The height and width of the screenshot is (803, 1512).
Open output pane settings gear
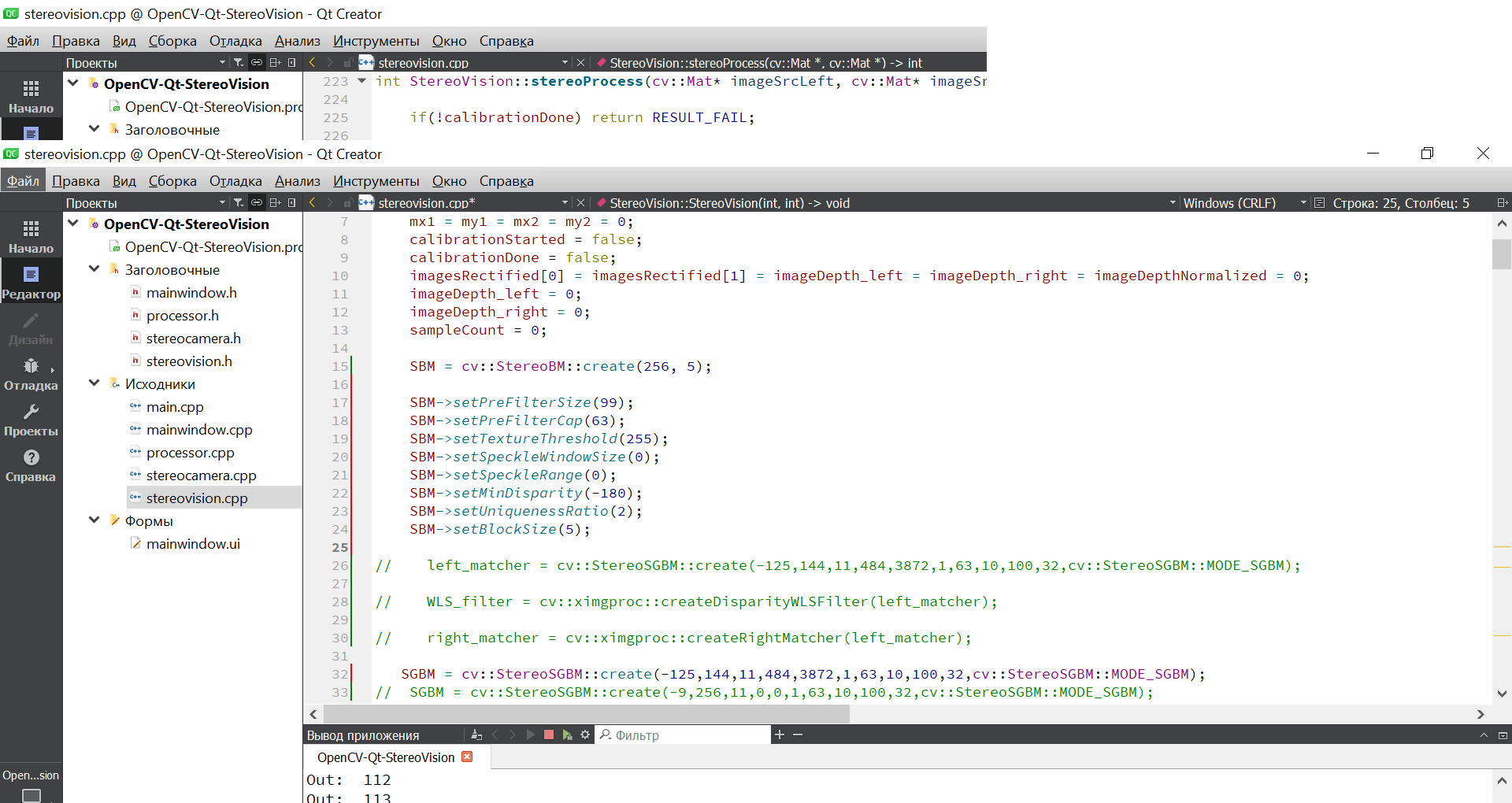(x=584, y=735)
